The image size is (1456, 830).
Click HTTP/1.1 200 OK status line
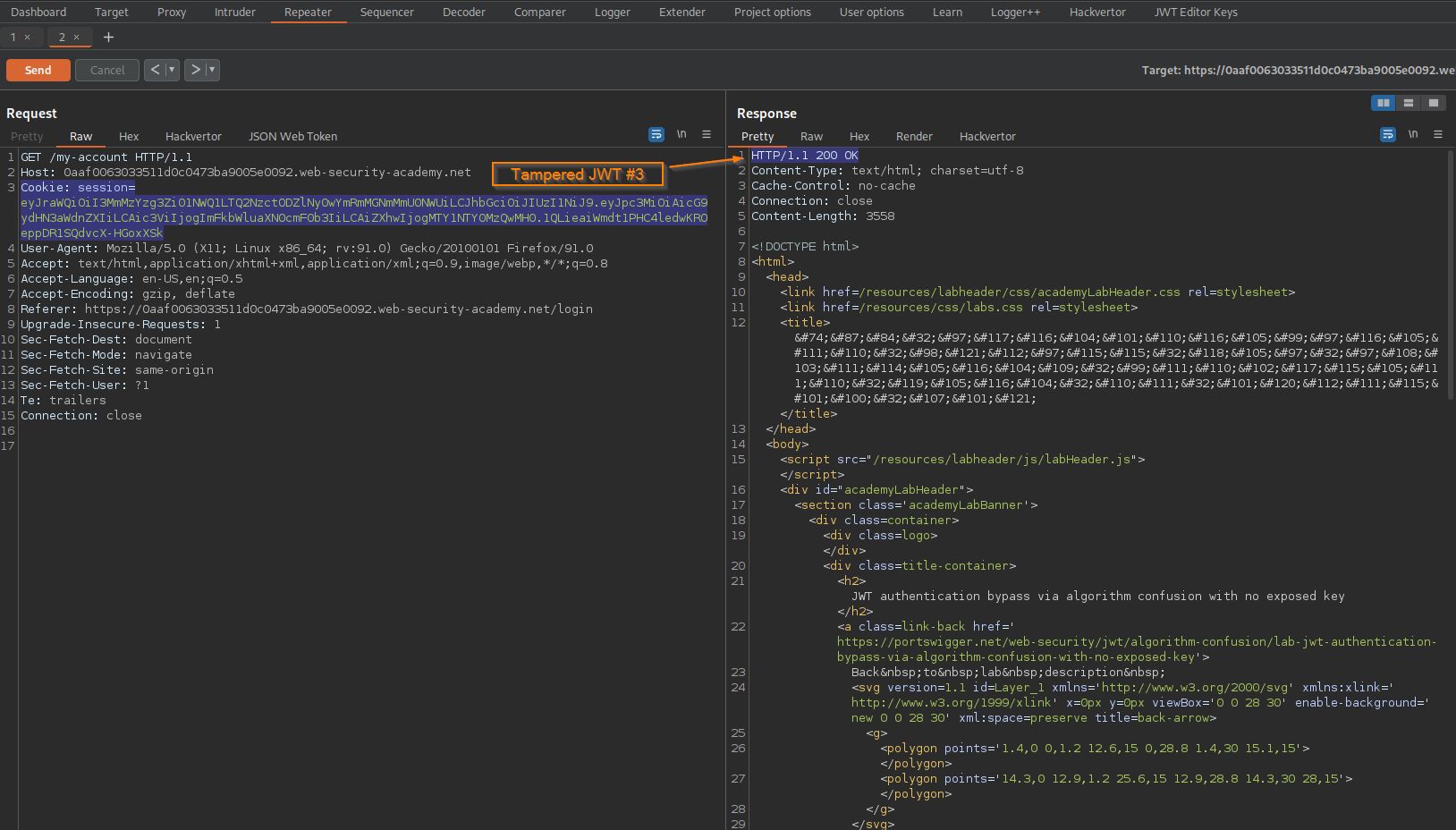point(804,155)
